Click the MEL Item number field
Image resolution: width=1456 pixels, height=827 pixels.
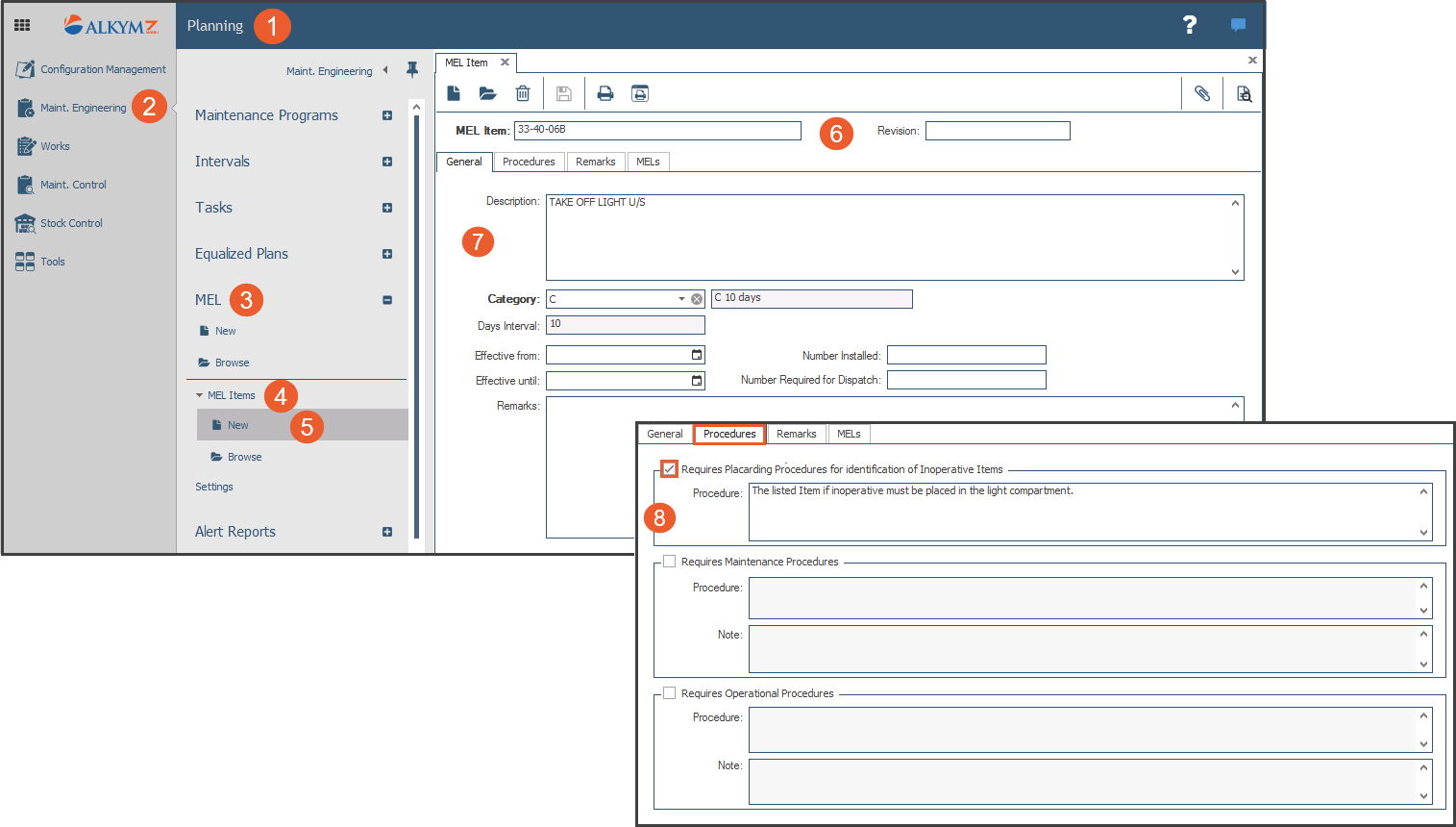pyautogui.click(x=657, y=131)
